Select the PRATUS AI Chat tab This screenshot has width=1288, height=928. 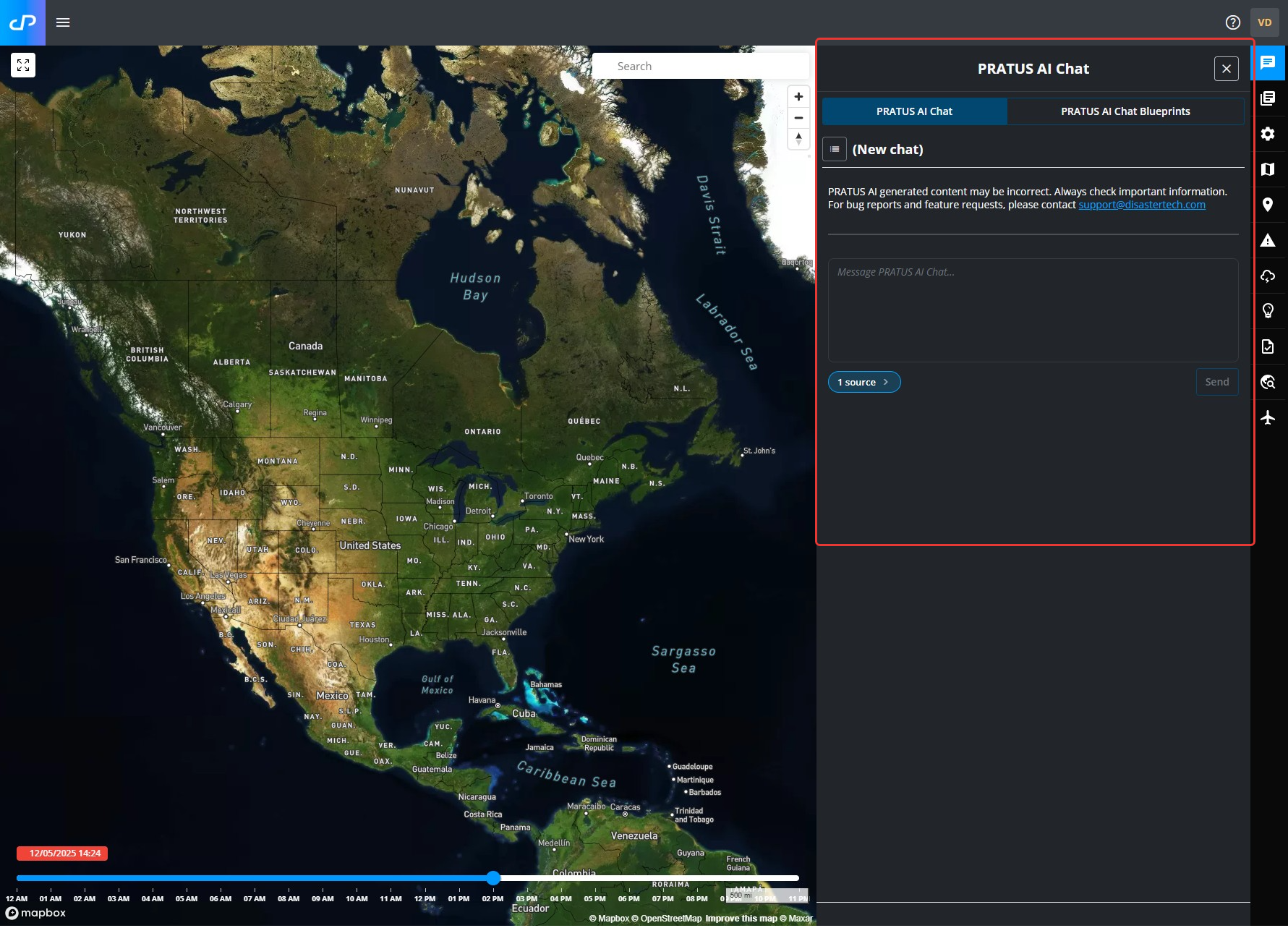click(914, 111)
